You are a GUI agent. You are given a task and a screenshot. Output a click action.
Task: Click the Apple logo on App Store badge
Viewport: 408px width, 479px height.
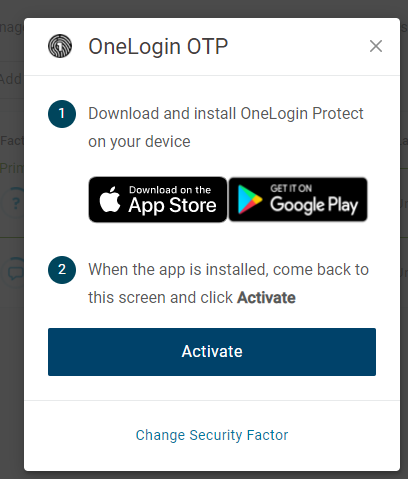(110, 199)
